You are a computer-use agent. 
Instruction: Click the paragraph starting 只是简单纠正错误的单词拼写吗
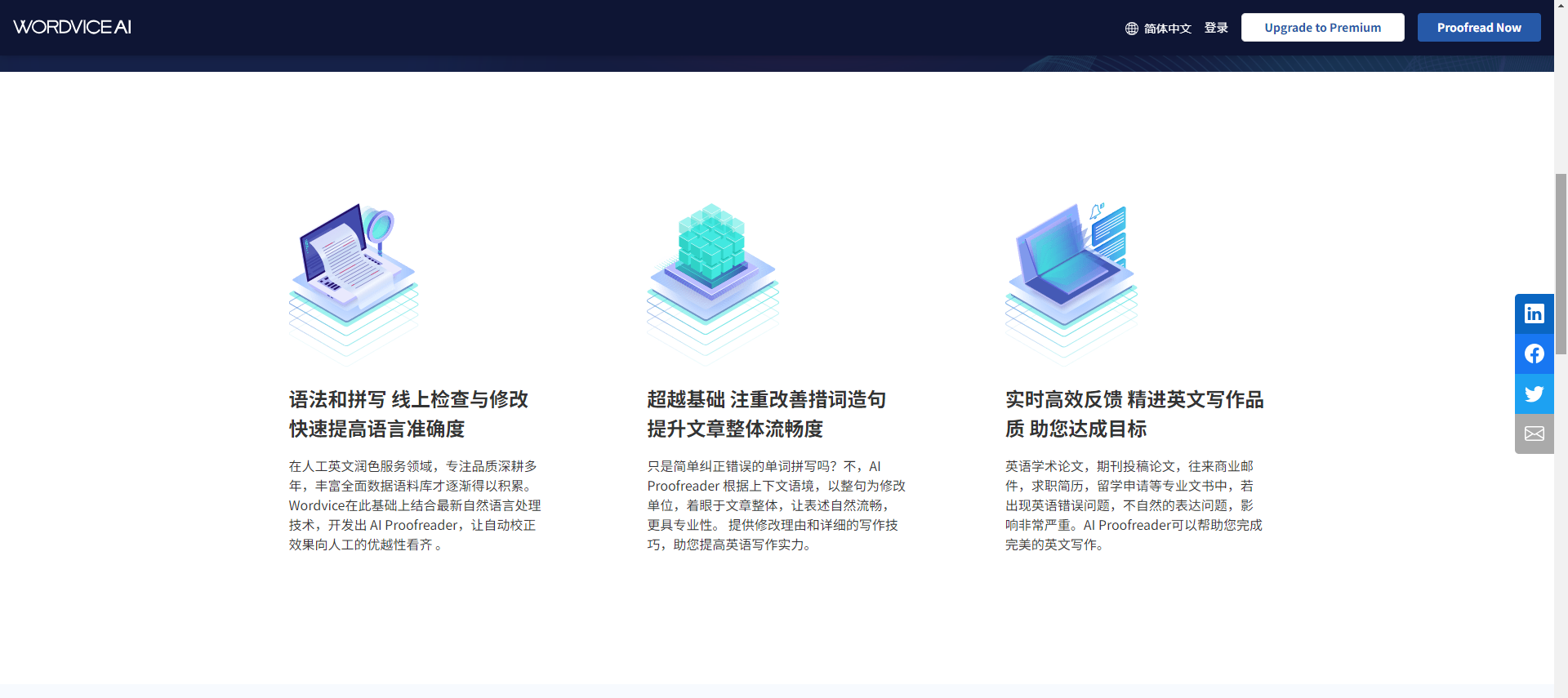tap(776, 505)
